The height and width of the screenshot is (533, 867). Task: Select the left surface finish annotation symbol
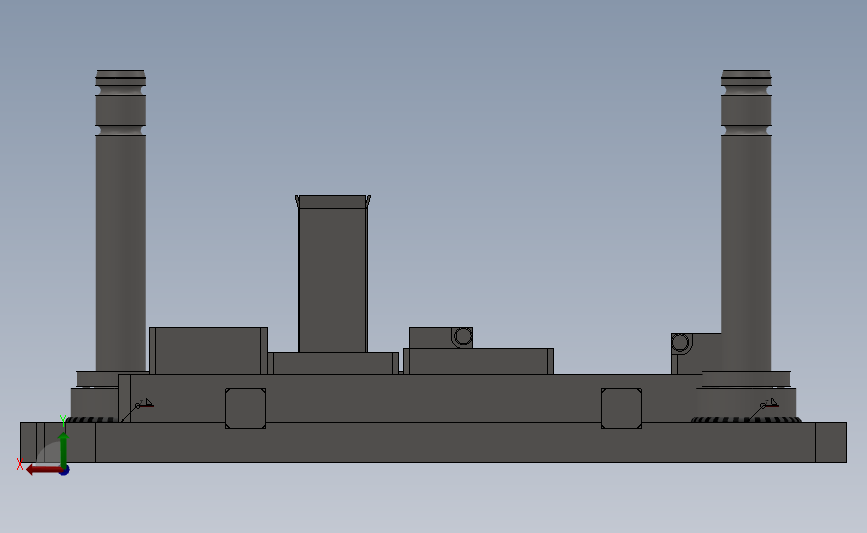click(x=138, y=409)
